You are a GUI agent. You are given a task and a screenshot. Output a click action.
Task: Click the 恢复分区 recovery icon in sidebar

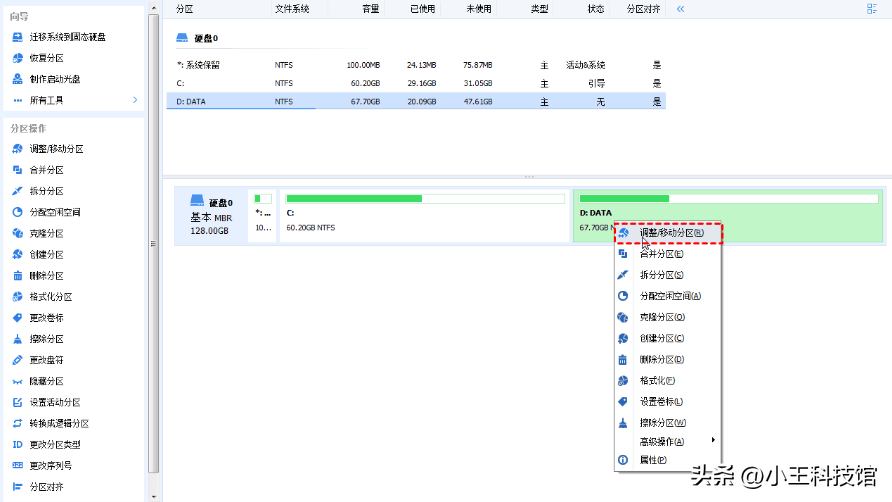coord(18,58)
